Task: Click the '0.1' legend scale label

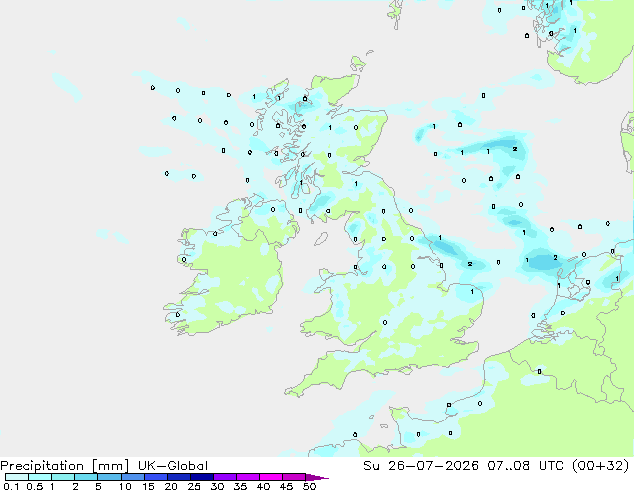Action: [x=11, y=486]
